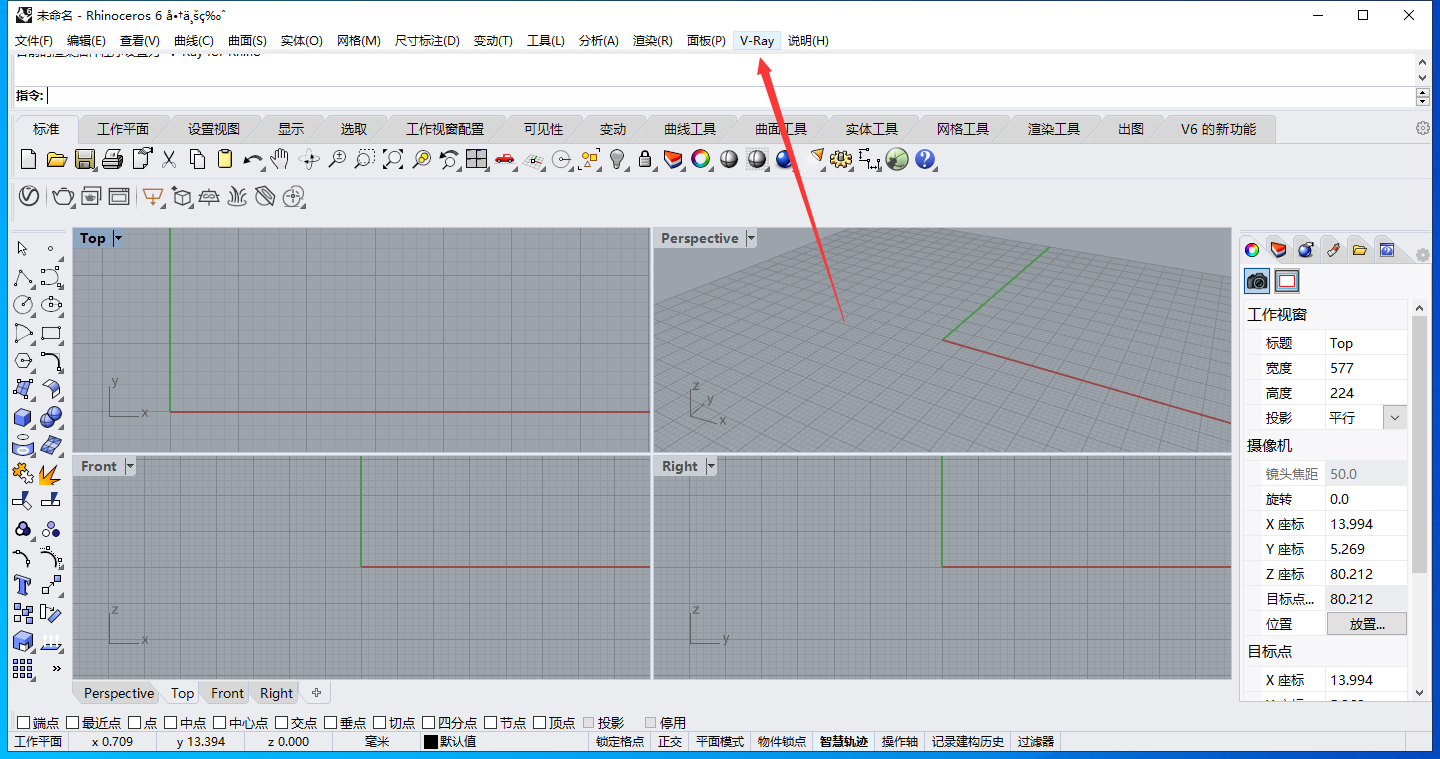This screenshot has height=759, width=1440.
Task: Click the blue help question icon
Action: pyautogui.click(x=925, y=158)
